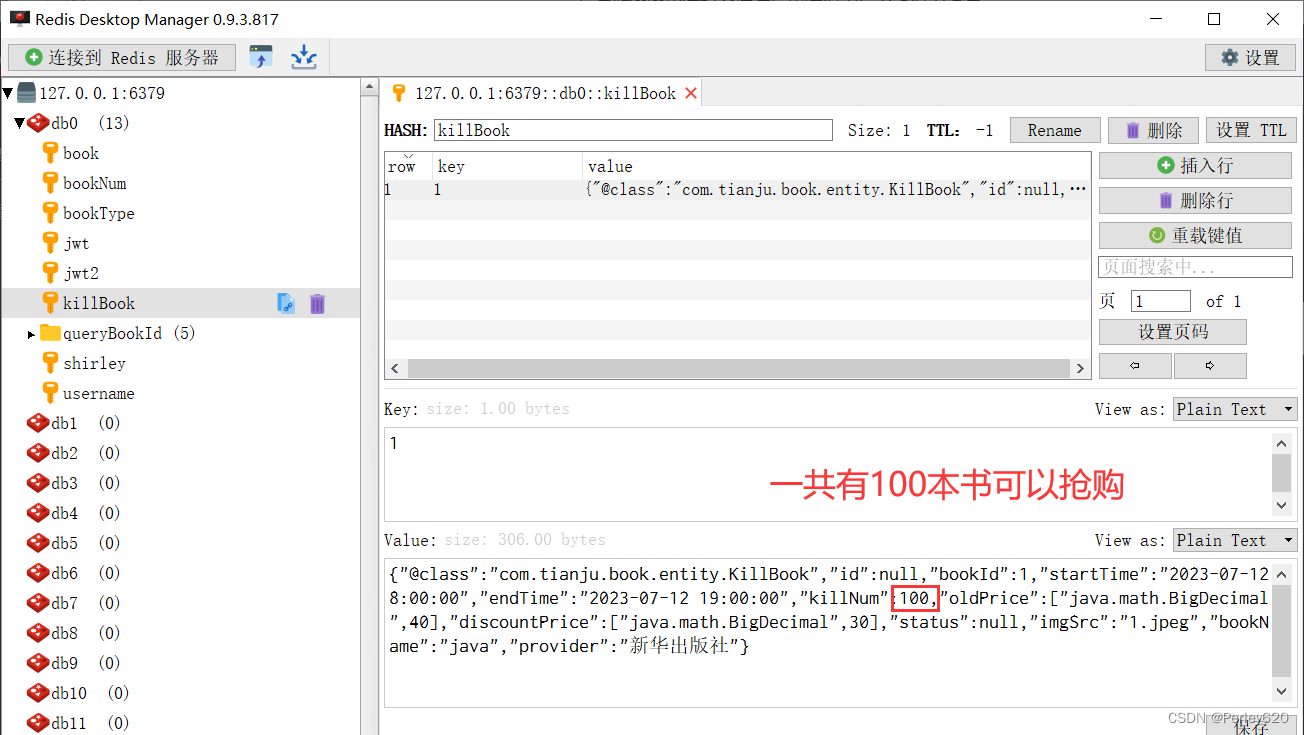Click the Rename button
Screen dimensions: 1304x735
click(x=1055, y=130)
